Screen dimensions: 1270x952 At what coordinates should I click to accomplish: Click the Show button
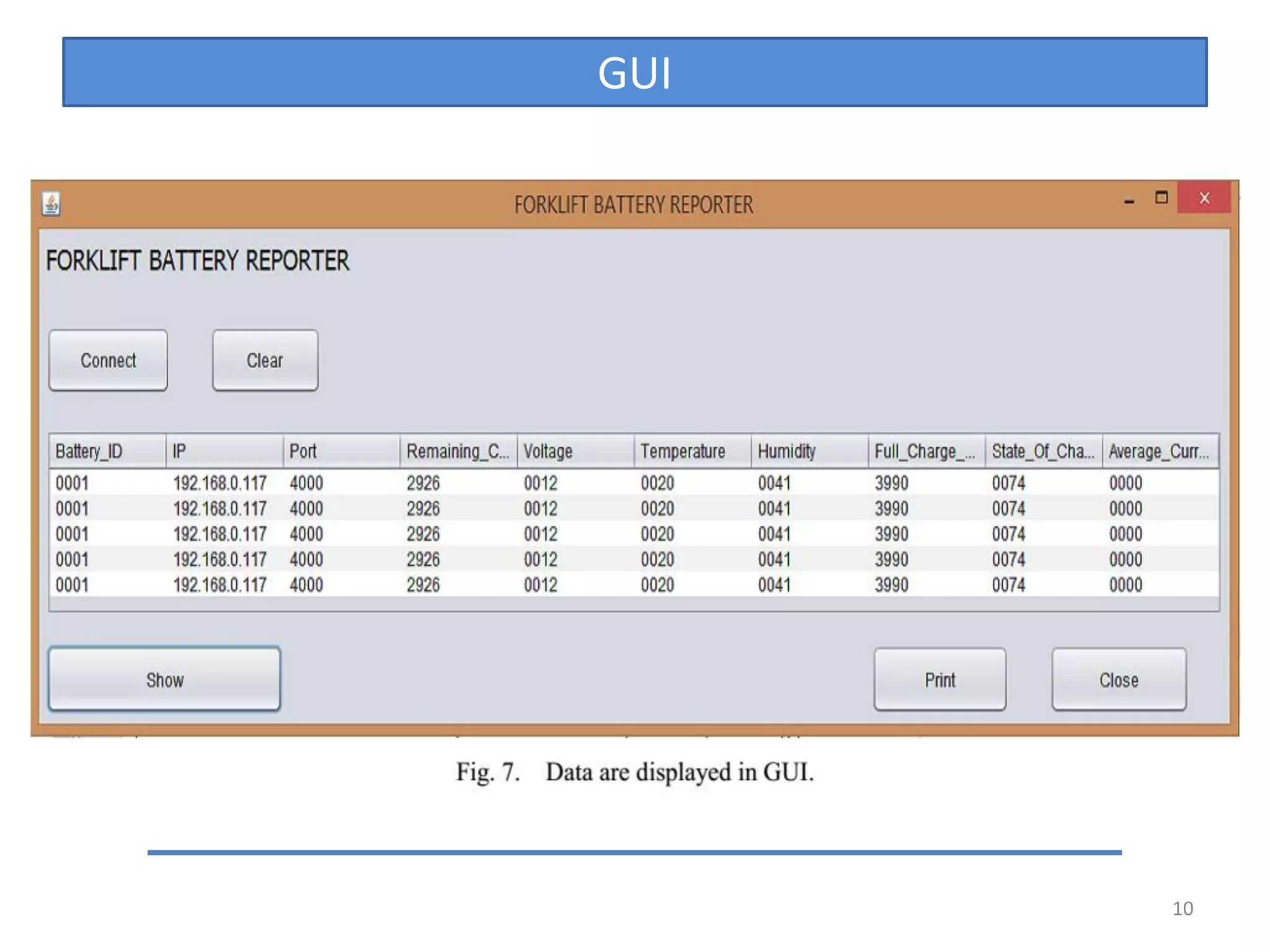(x=165, y=679)
